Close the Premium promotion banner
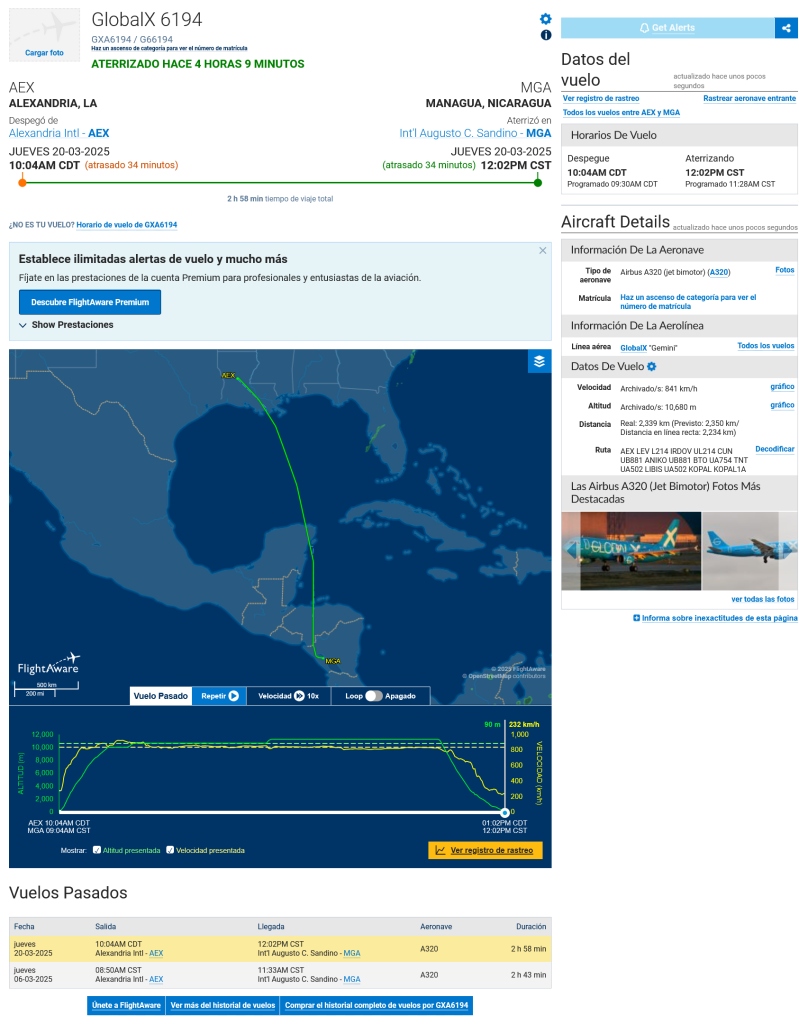 (543, 250)
